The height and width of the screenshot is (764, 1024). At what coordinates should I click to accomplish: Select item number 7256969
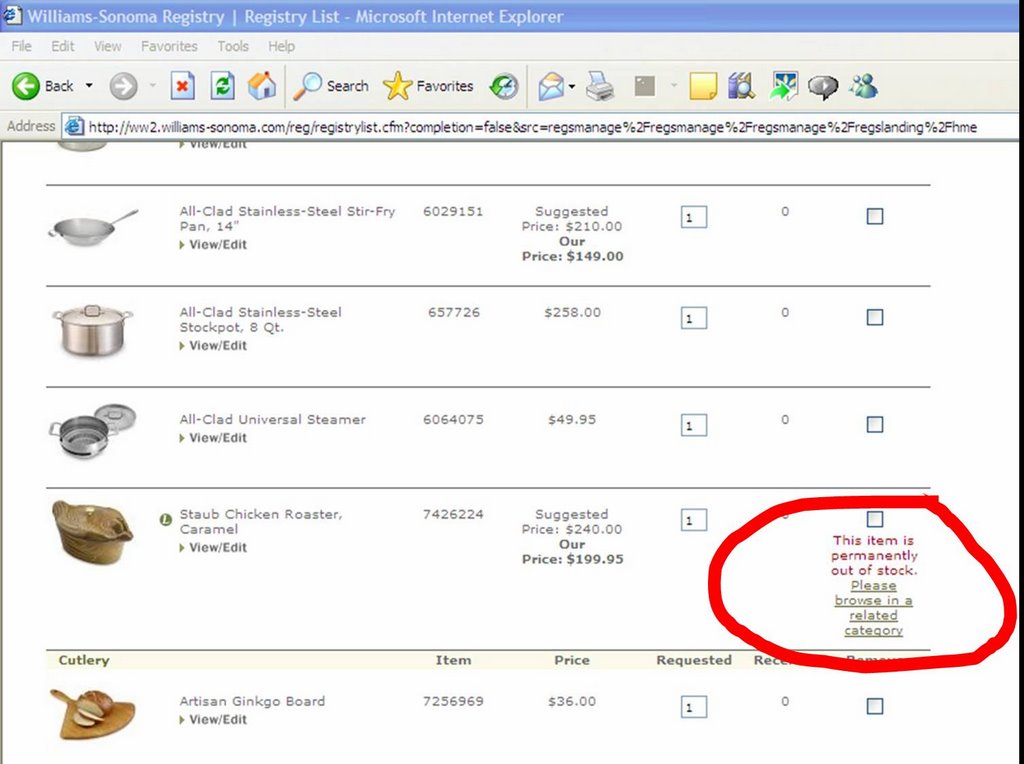pyautogui.click(x=453, y=701)
